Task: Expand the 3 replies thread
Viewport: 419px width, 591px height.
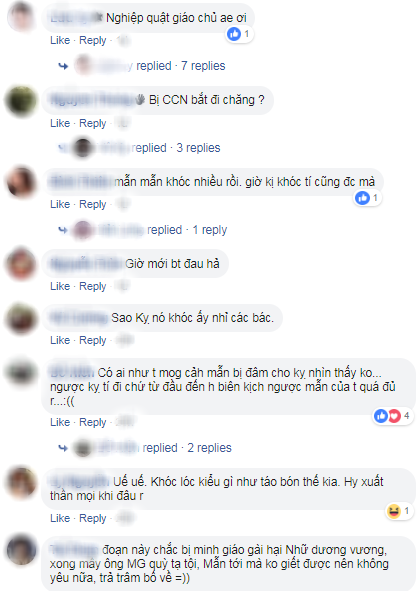Action: pyautogui.click(x=198, y=148)
